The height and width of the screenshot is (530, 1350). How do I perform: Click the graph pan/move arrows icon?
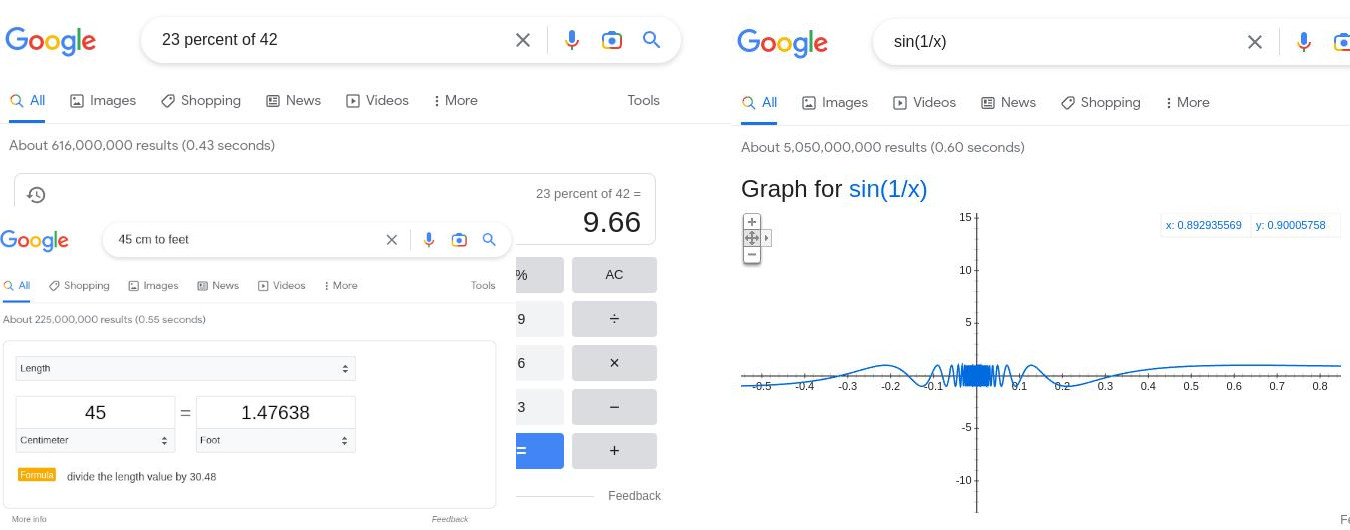[x=752, y=238]
